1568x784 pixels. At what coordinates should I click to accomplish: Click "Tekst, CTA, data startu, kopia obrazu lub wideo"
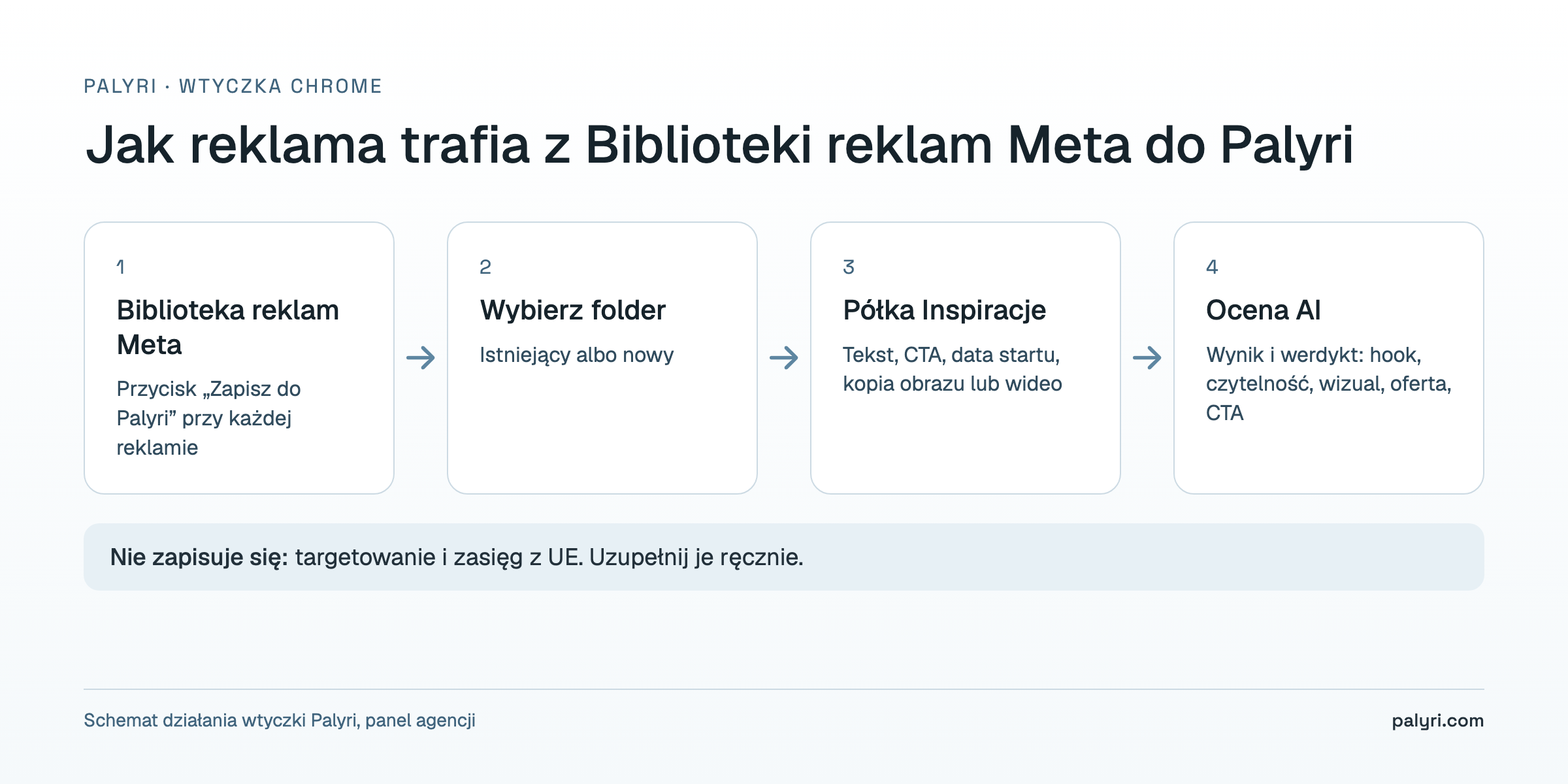coord(952,369)
